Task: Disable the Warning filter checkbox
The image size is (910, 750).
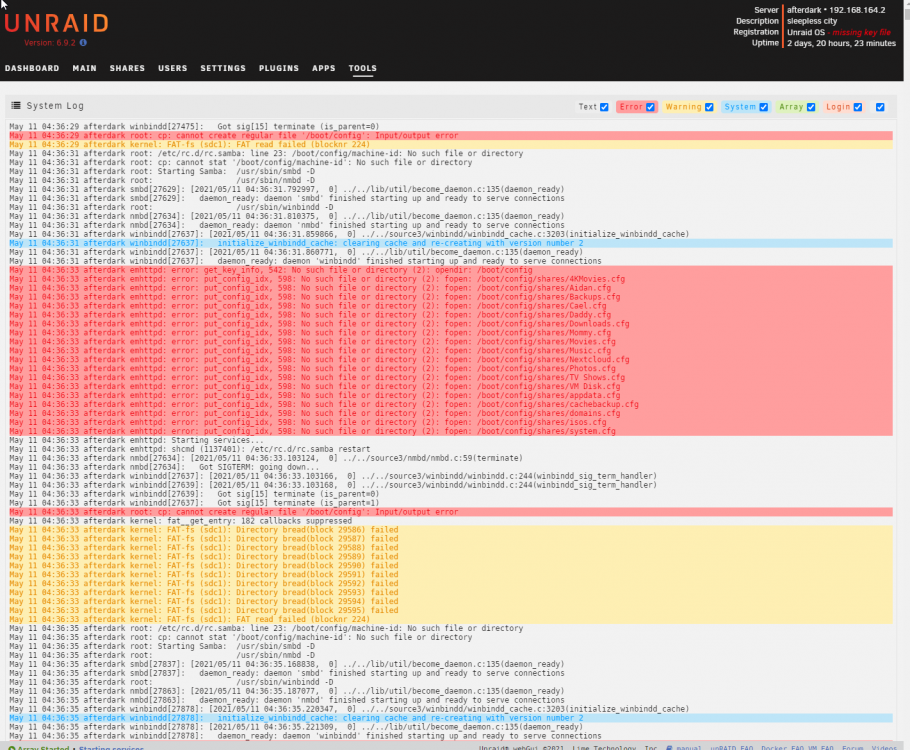Action: [709, 107]
